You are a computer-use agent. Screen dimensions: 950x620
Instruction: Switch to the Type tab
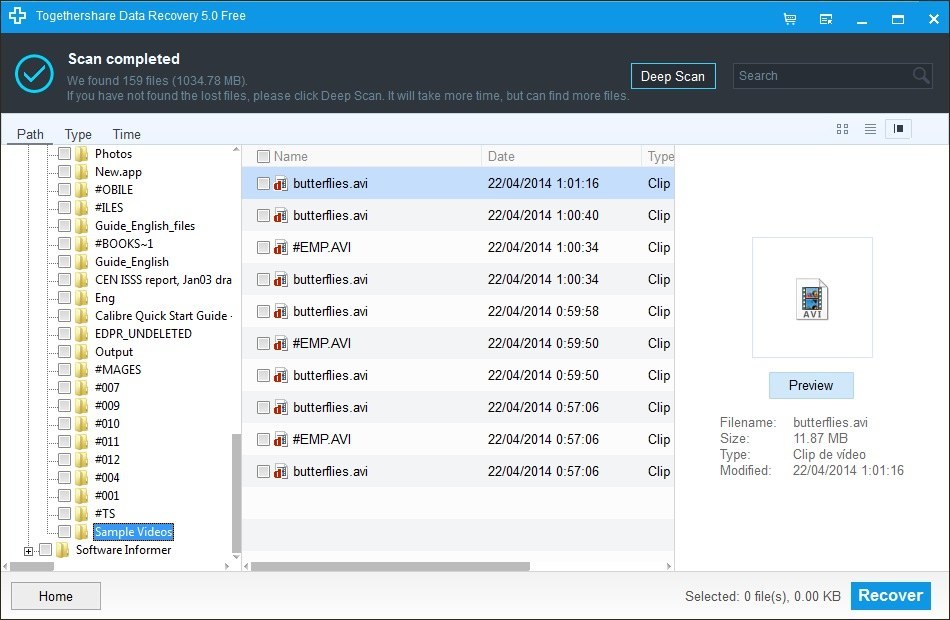point(78,133)
